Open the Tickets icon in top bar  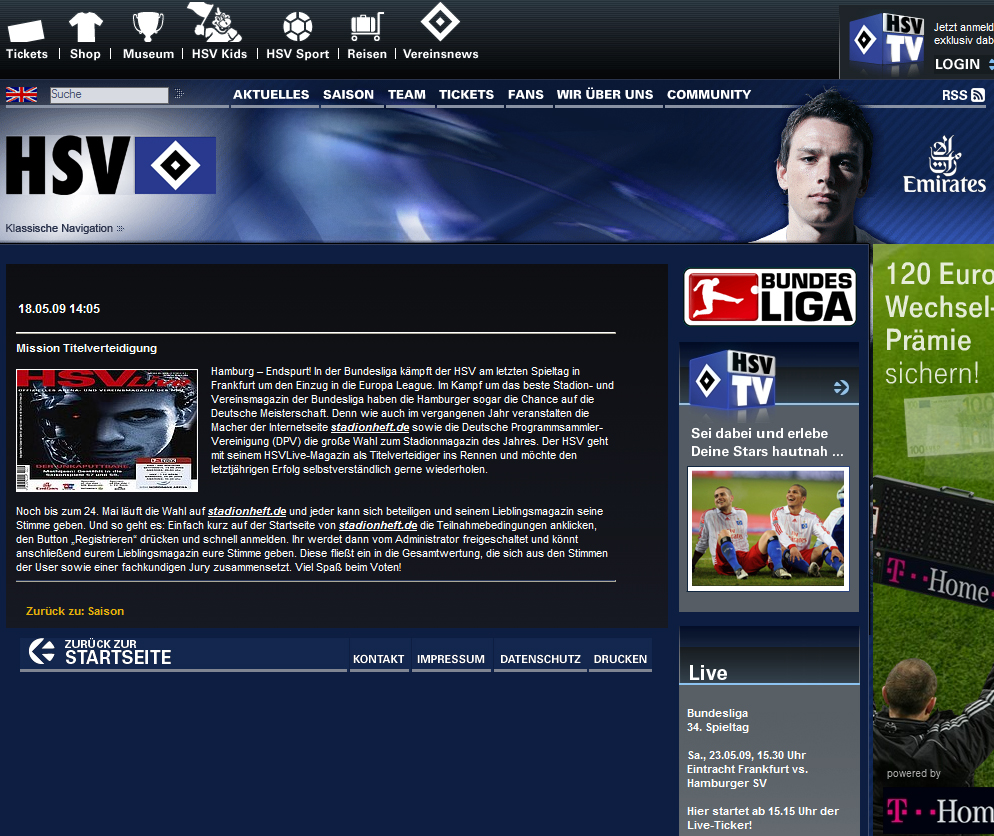click(26, 31)
